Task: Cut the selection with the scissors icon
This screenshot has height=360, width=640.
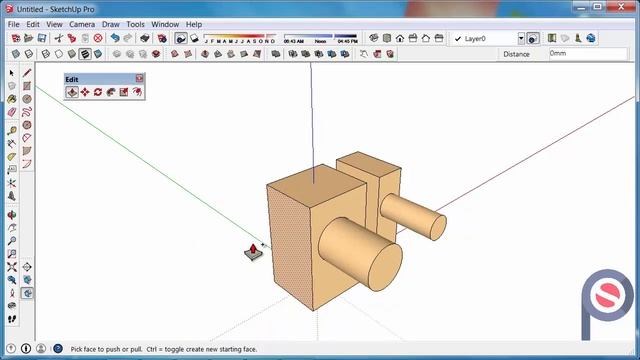Action: pyautogui.click(x=59, y=38)
